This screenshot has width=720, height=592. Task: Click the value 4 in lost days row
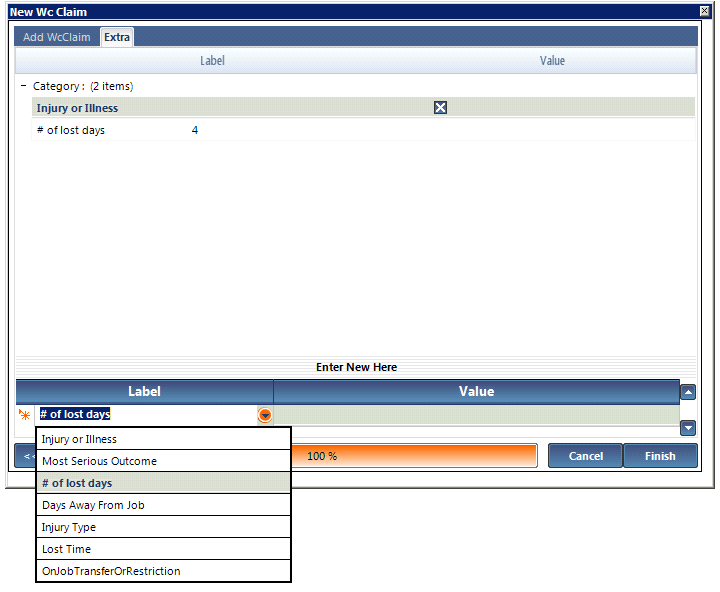coord(195,130)
